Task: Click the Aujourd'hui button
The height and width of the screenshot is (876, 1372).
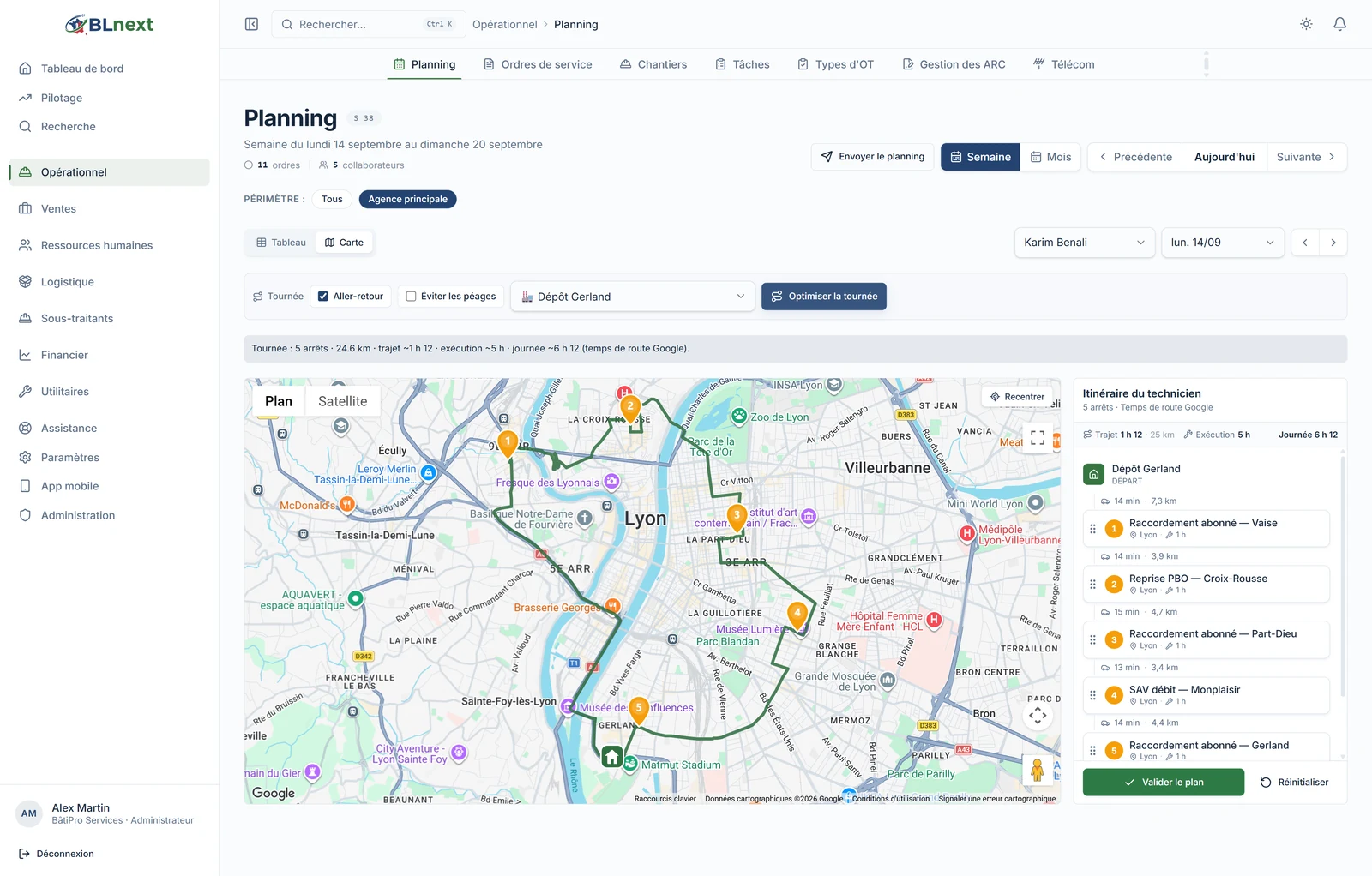Action: coord(1225,157)
